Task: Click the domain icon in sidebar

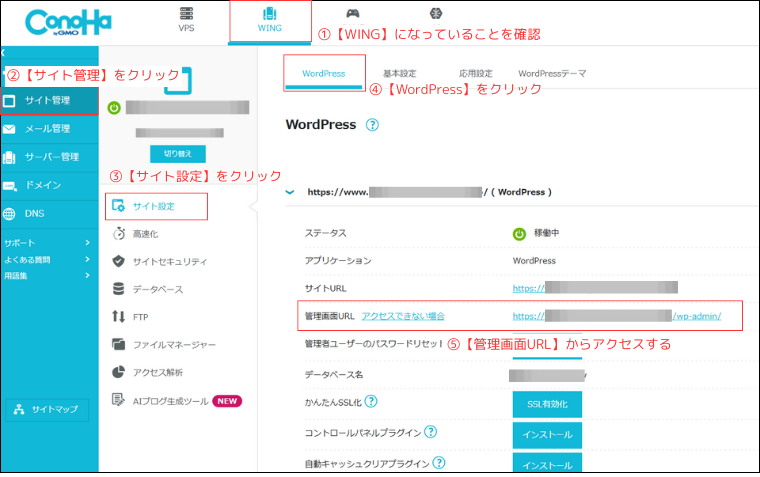Action: (x=9, y=186)
